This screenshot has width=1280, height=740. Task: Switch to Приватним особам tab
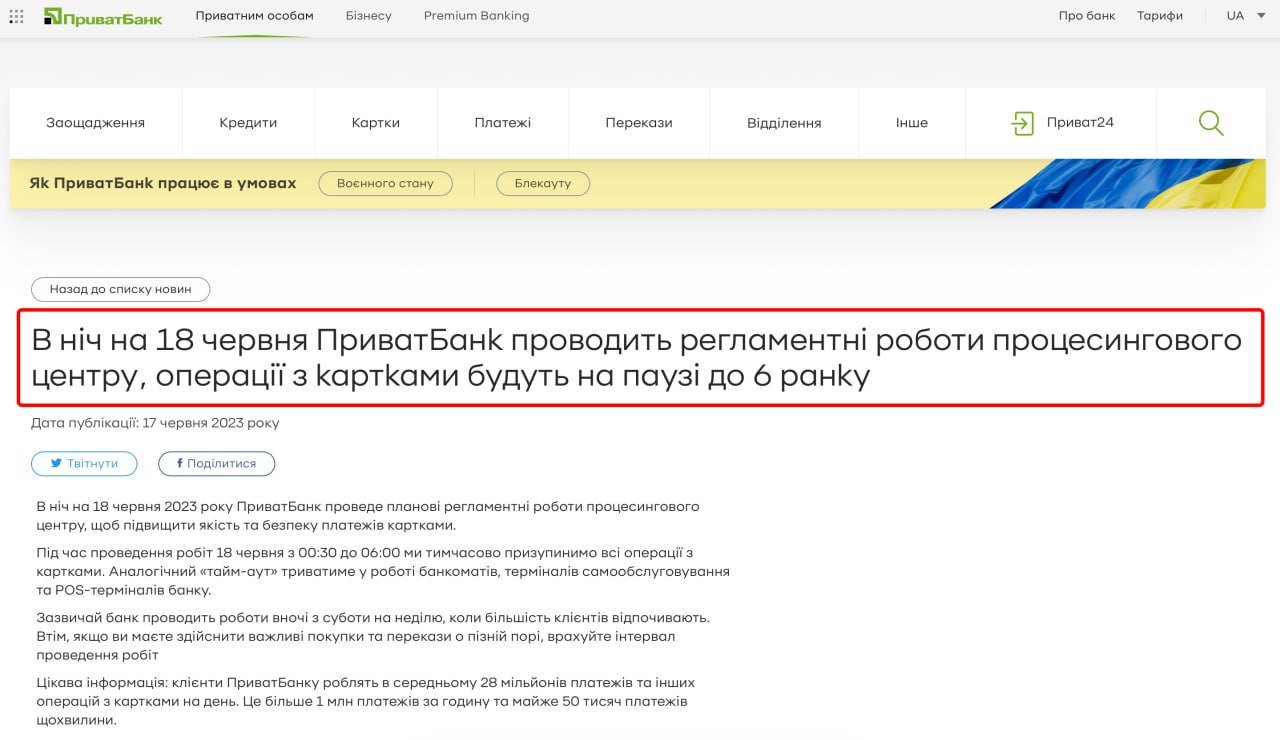point(254,16)
